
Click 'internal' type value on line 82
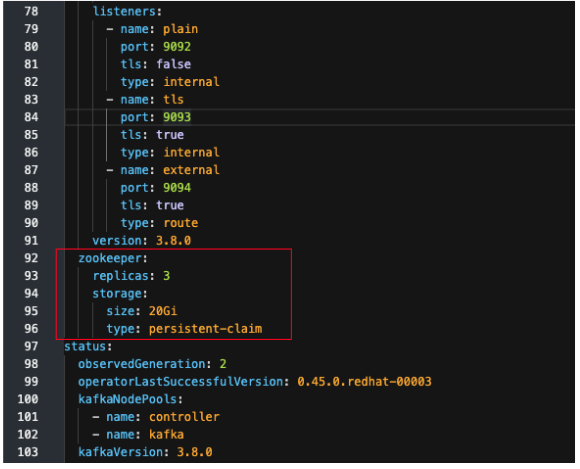pyautogui.click(x=191, y=82)
